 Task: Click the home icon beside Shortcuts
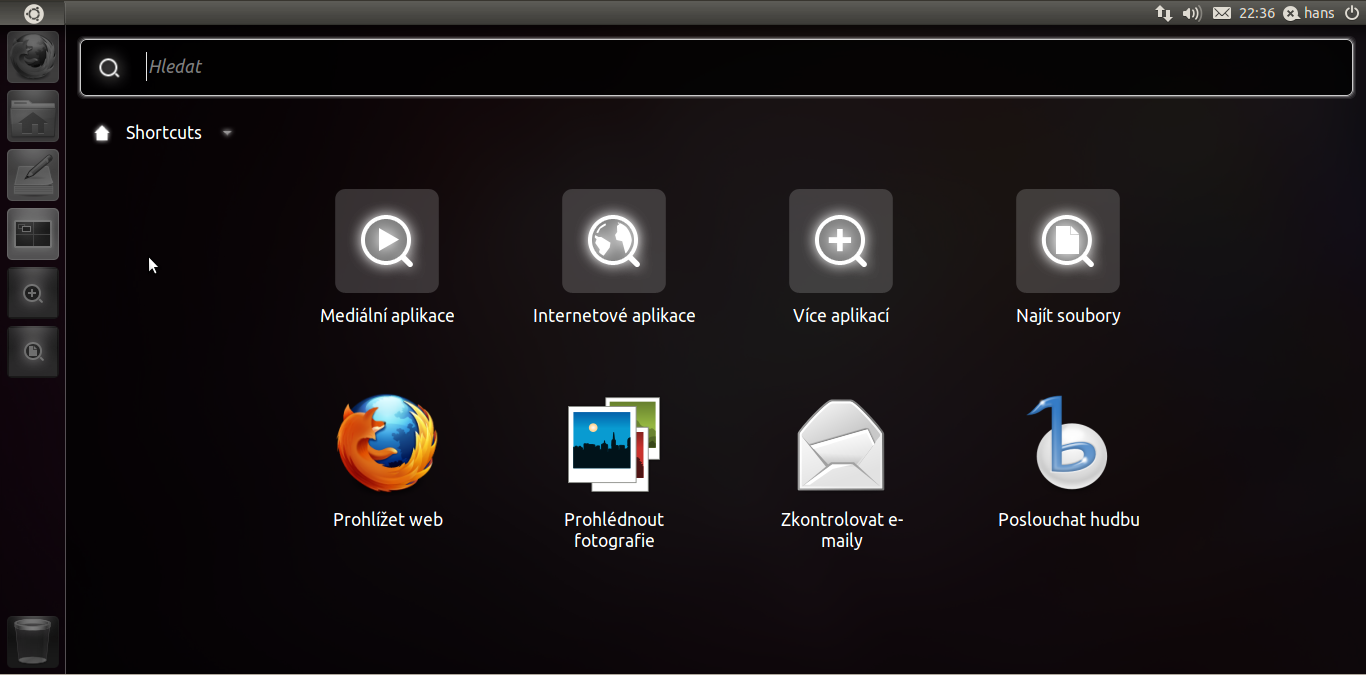[102, 133]
